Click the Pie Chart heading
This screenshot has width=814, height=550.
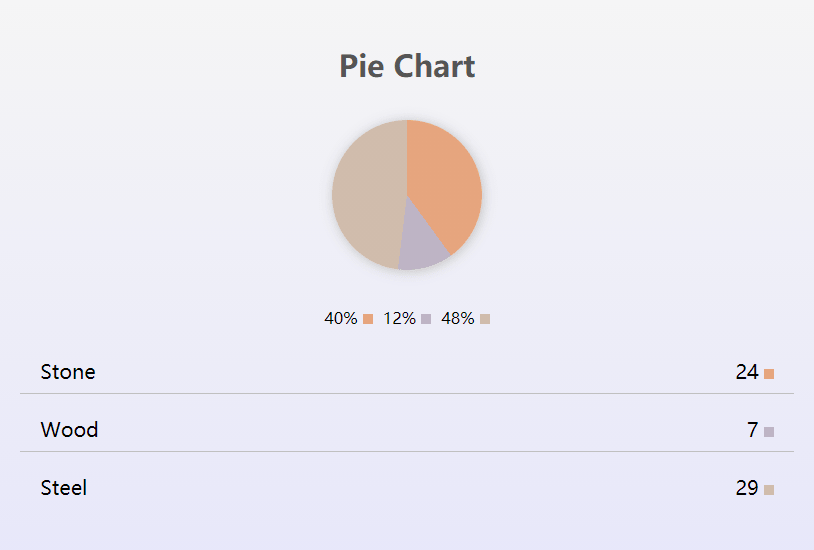tap(407, 67)
